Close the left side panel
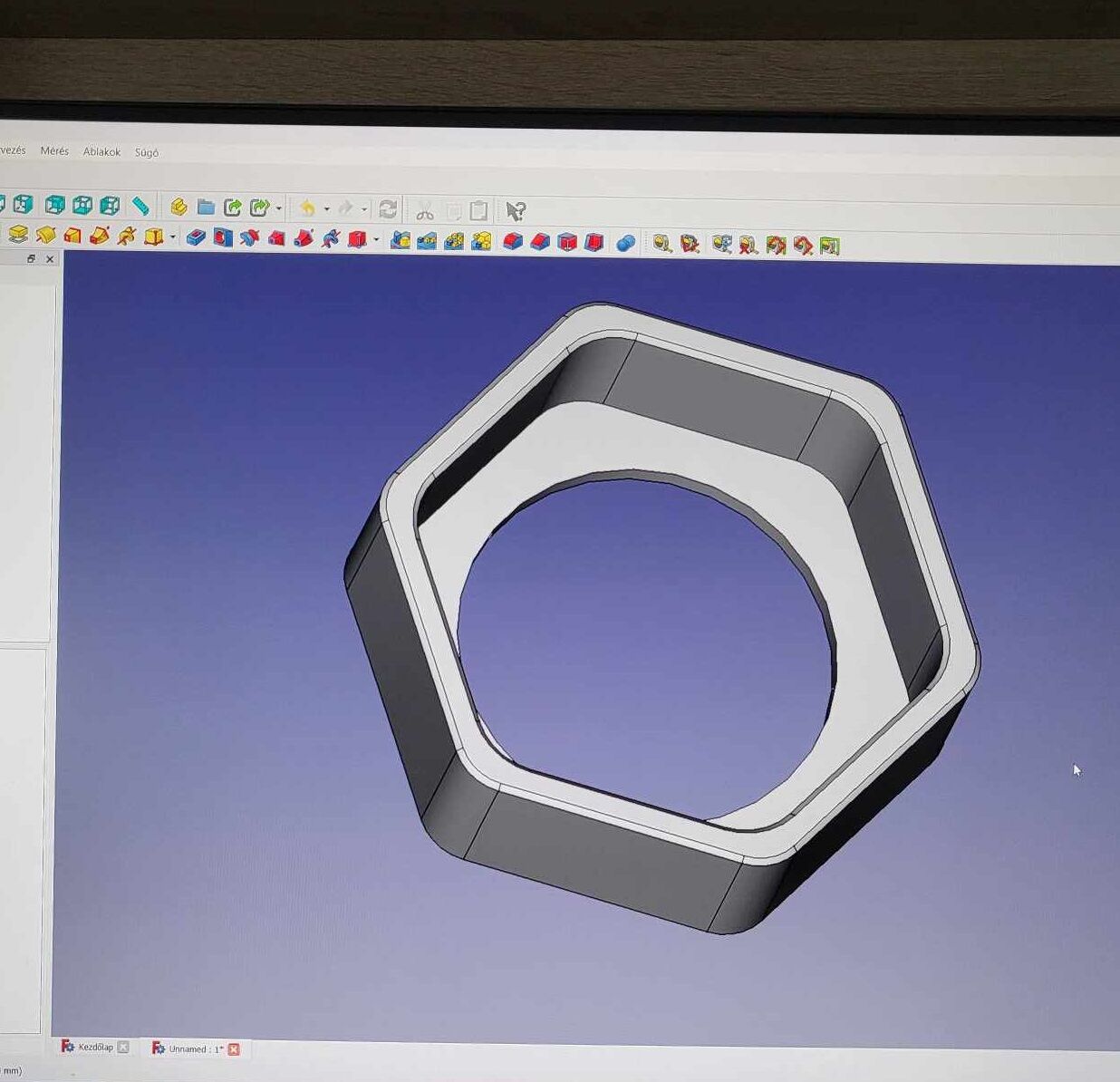Screen dimensions: 1120x1082 pyautogui.click(x=50, y=259)
